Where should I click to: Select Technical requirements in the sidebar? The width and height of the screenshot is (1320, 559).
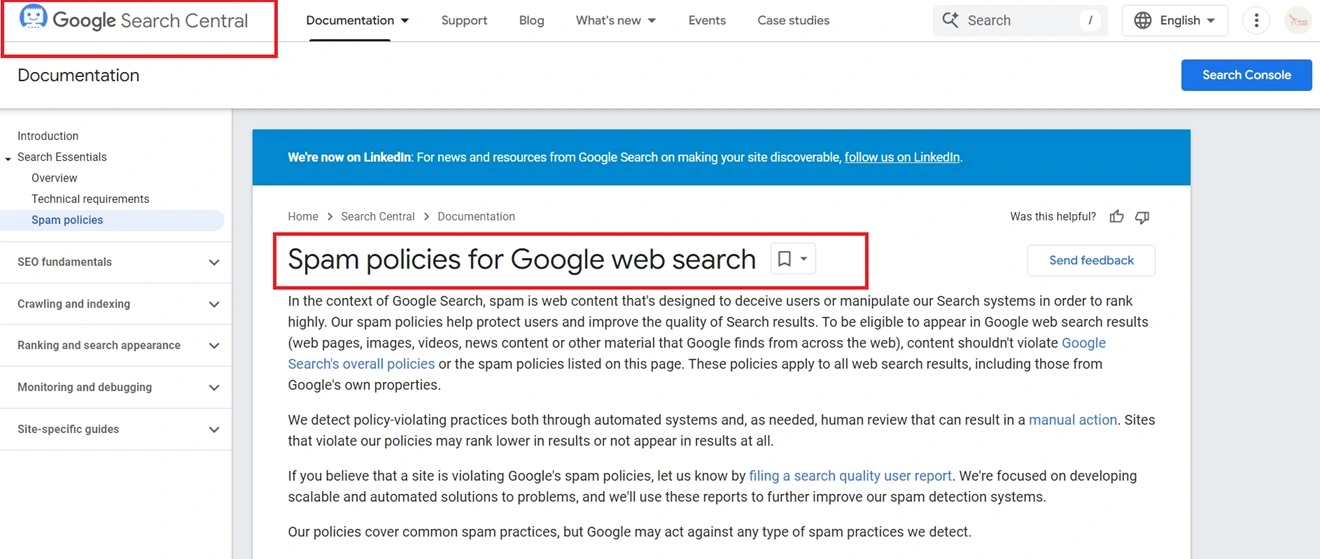pos(90,199)
